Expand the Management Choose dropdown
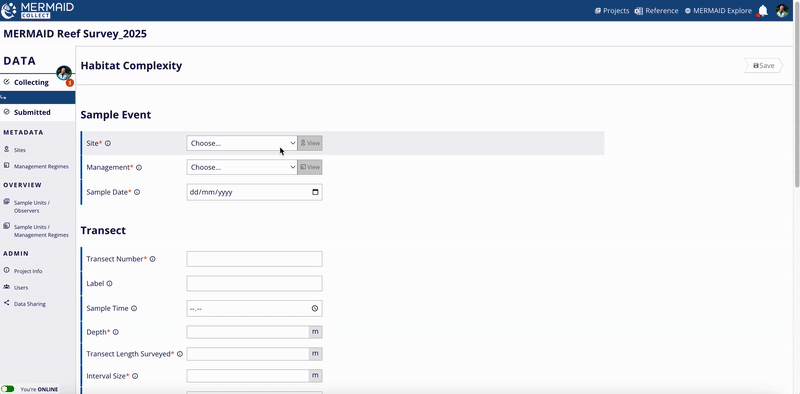 [x=242, y=167]
